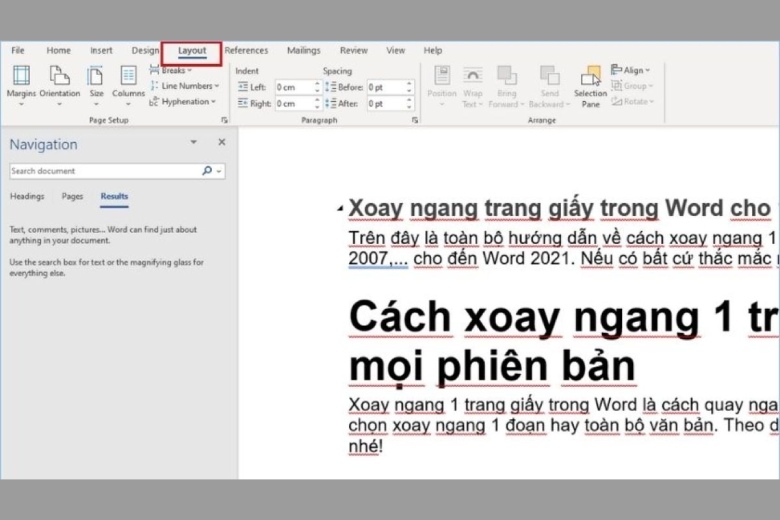Screen dimensions: 780x520
Task: Adjust Indent Right with spinner arrows
Action: click(x=317, y=104)
